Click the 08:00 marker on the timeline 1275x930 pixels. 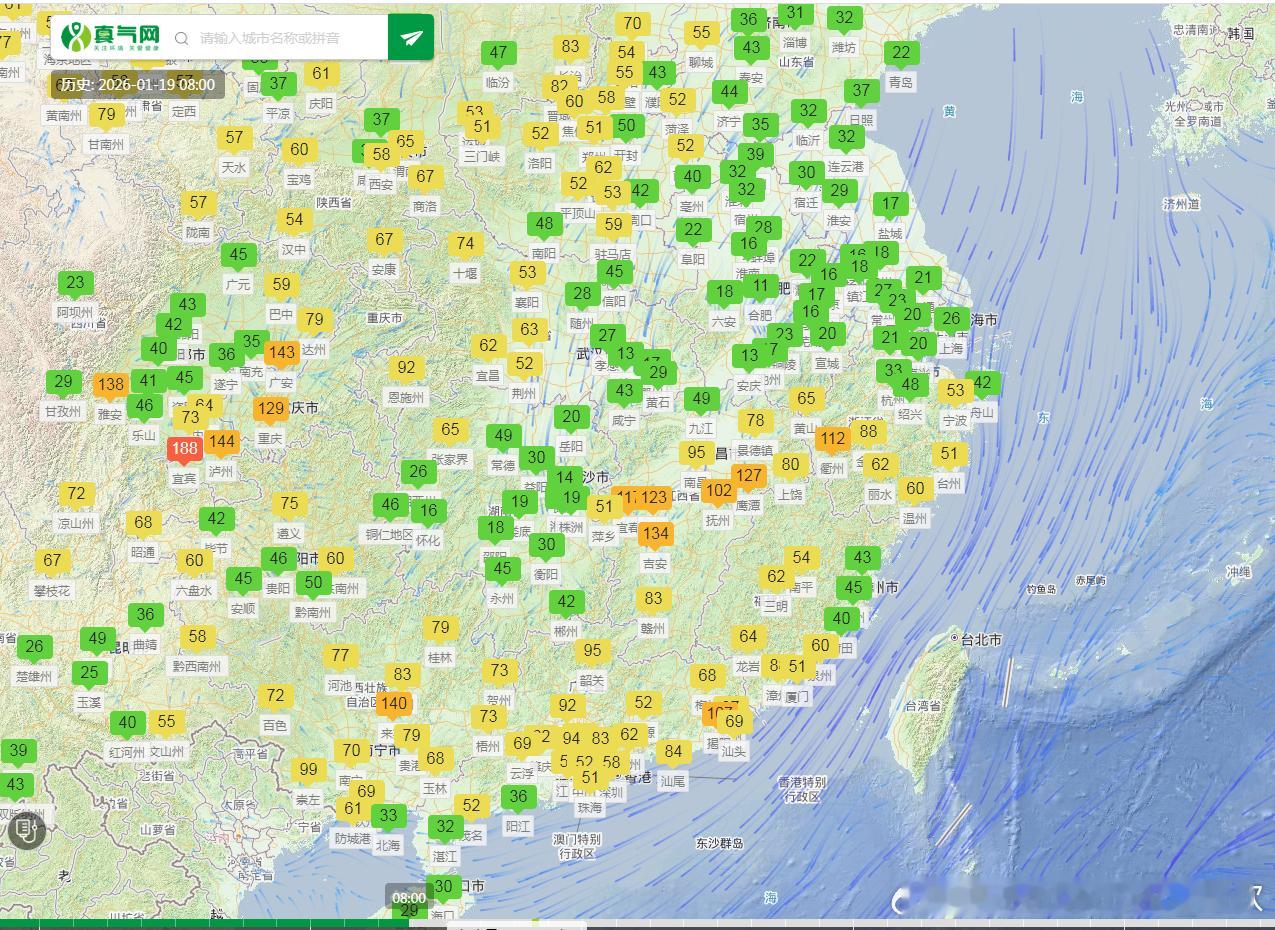(x=409, y=897)
